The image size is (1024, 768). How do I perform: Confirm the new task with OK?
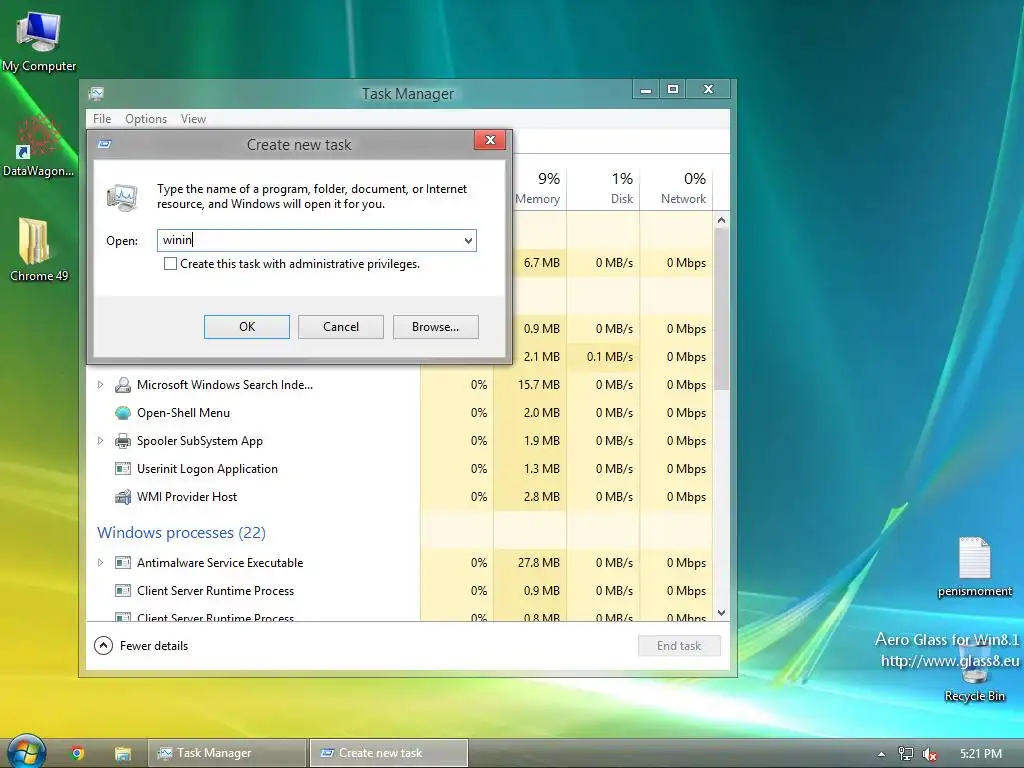[247, 327]
